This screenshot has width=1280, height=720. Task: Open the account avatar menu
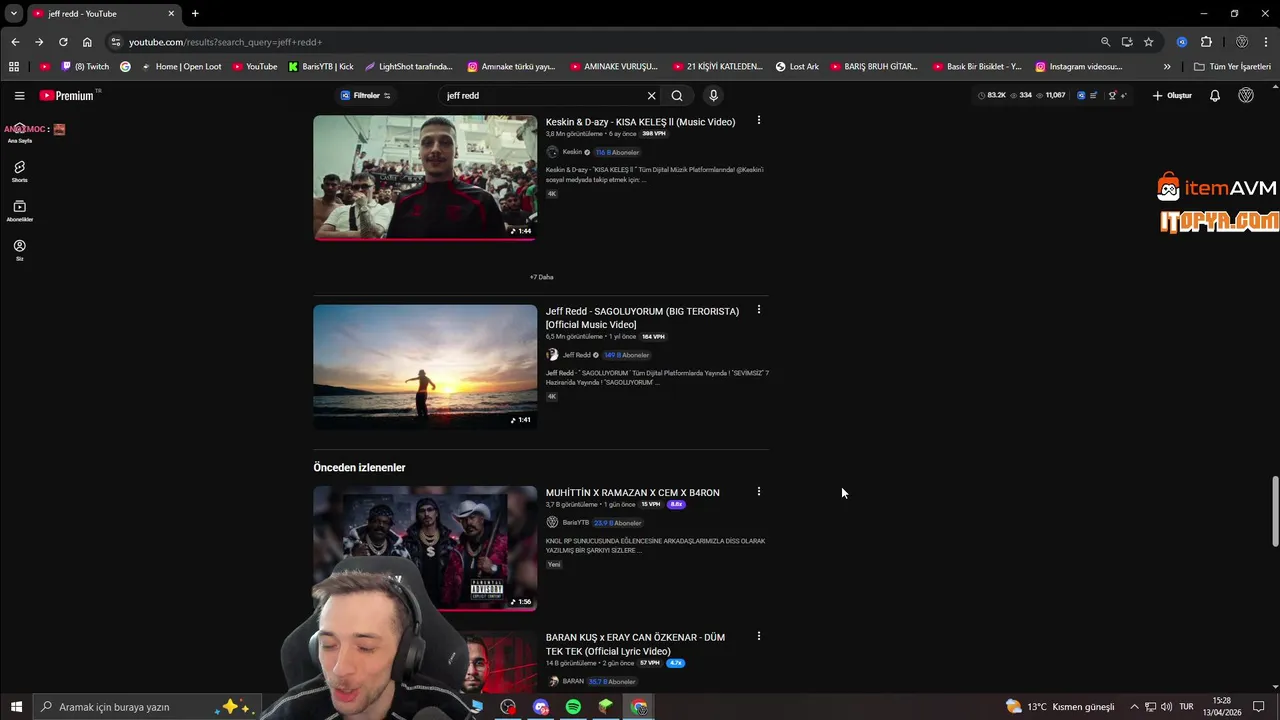coord(1246,96)
